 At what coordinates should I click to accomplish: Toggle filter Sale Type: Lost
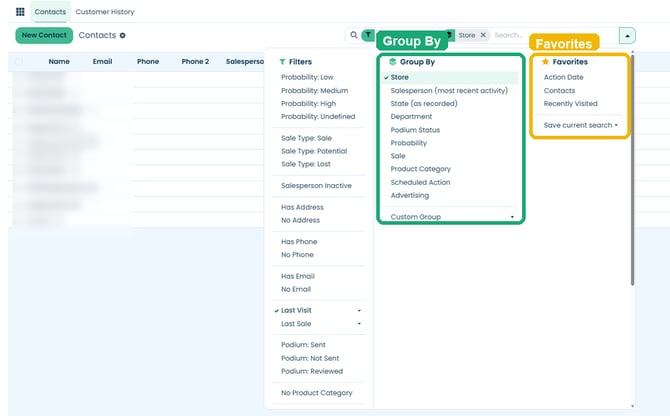coord(306,164)
